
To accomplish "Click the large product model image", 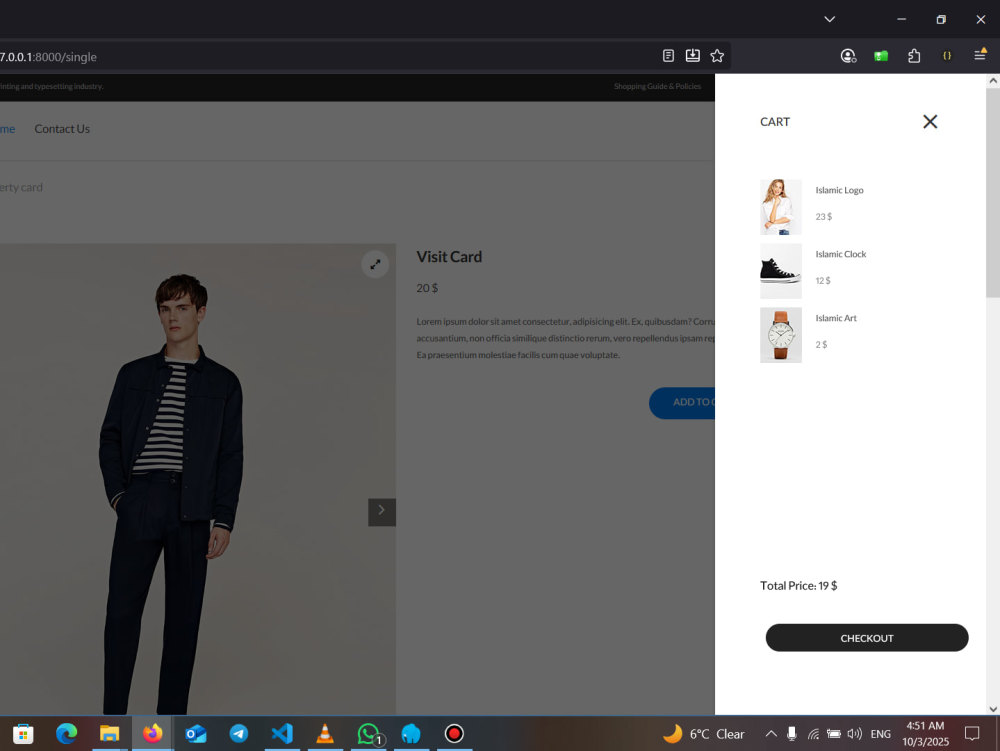I will (198, 479).
